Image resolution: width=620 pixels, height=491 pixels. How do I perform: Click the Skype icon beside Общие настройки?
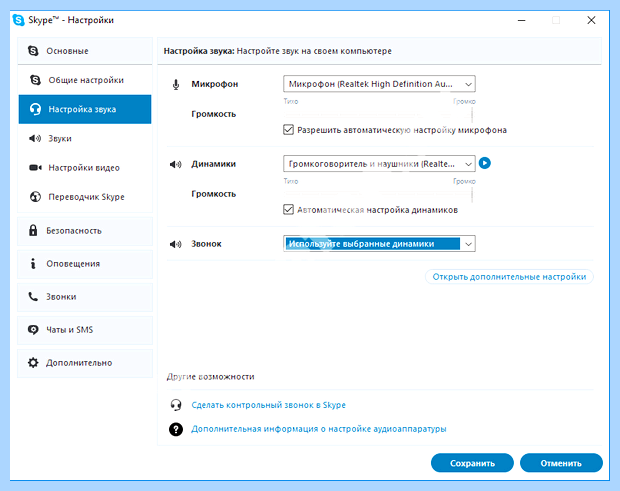coord(36,80)
